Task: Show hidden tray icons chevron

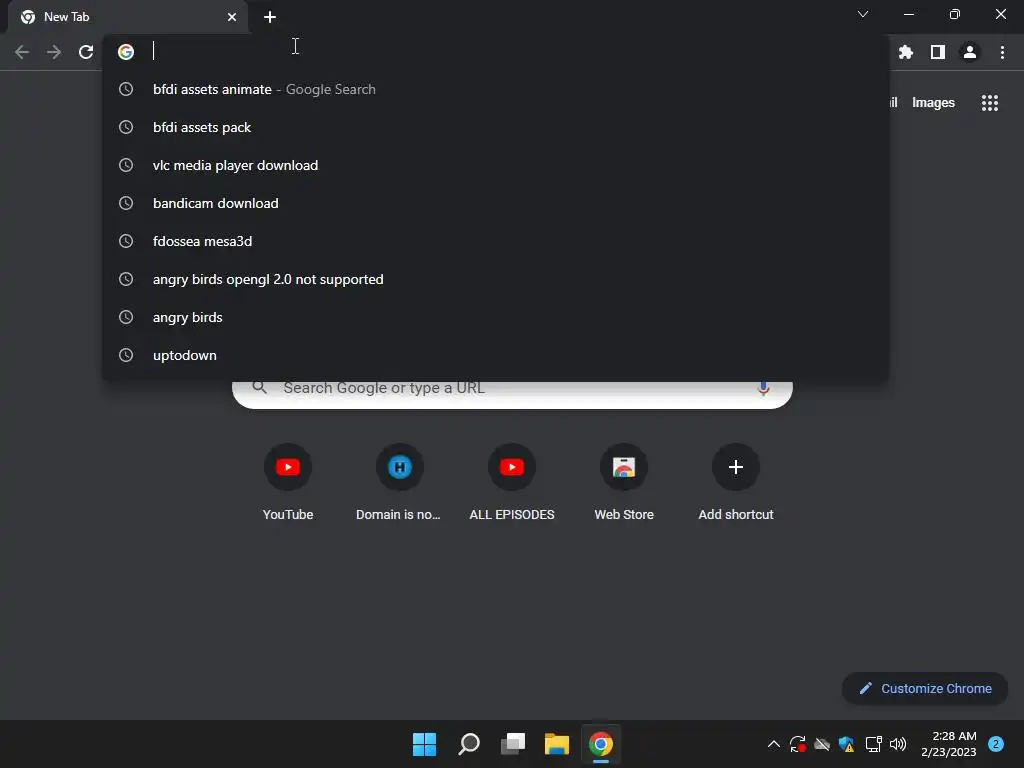Action: pyautogui.click(x=773, y=744)
